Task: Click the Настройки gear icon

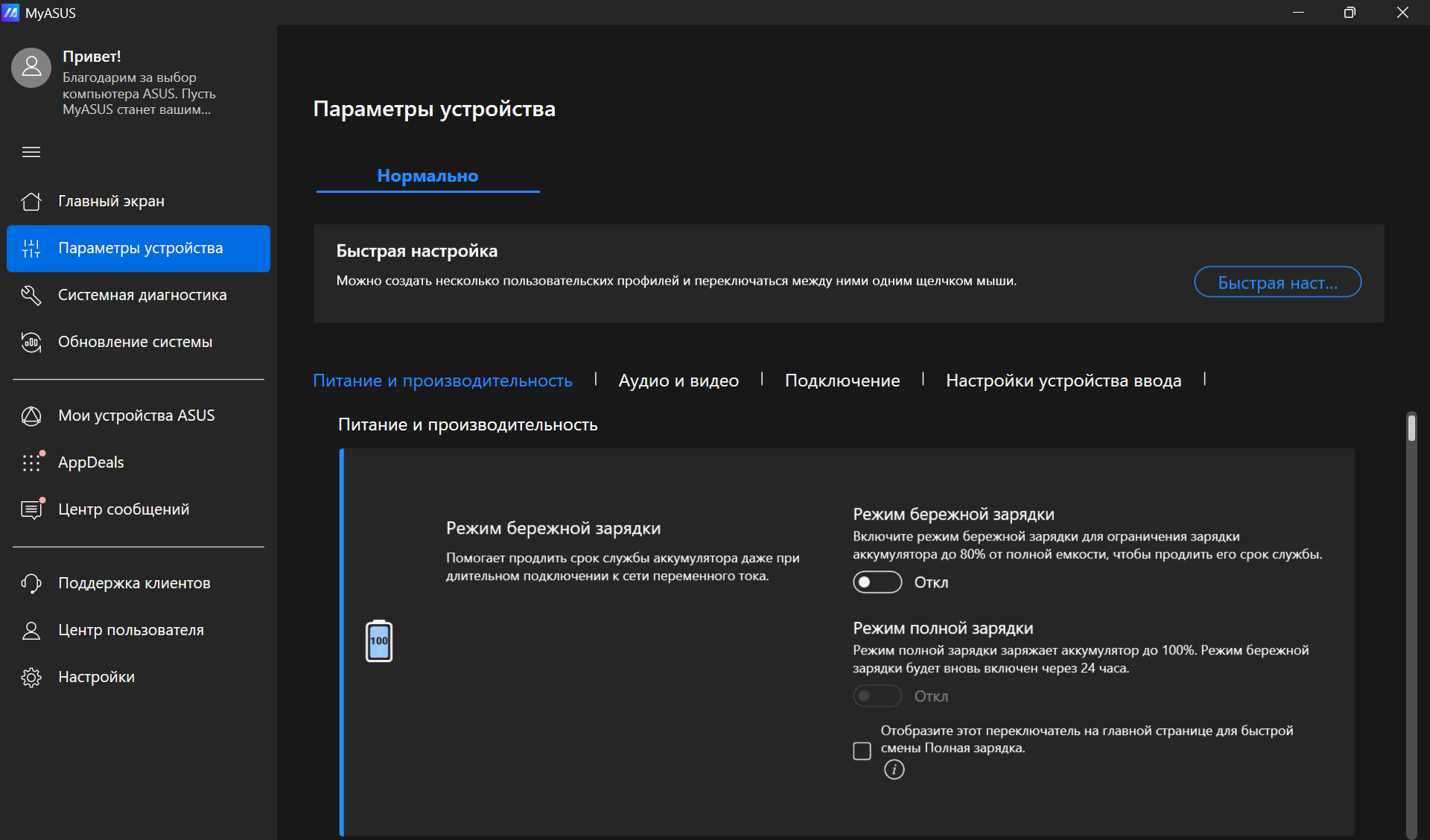Action: click(x=31, y=677)
